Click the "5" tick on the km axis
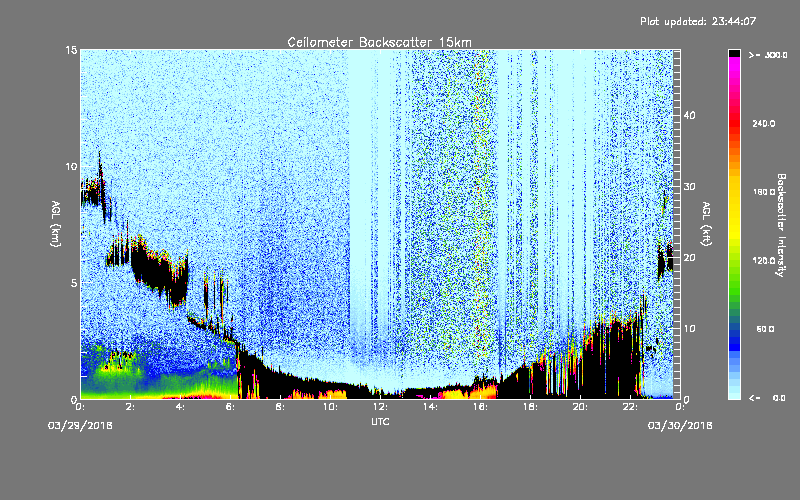 tap(74, 283)
